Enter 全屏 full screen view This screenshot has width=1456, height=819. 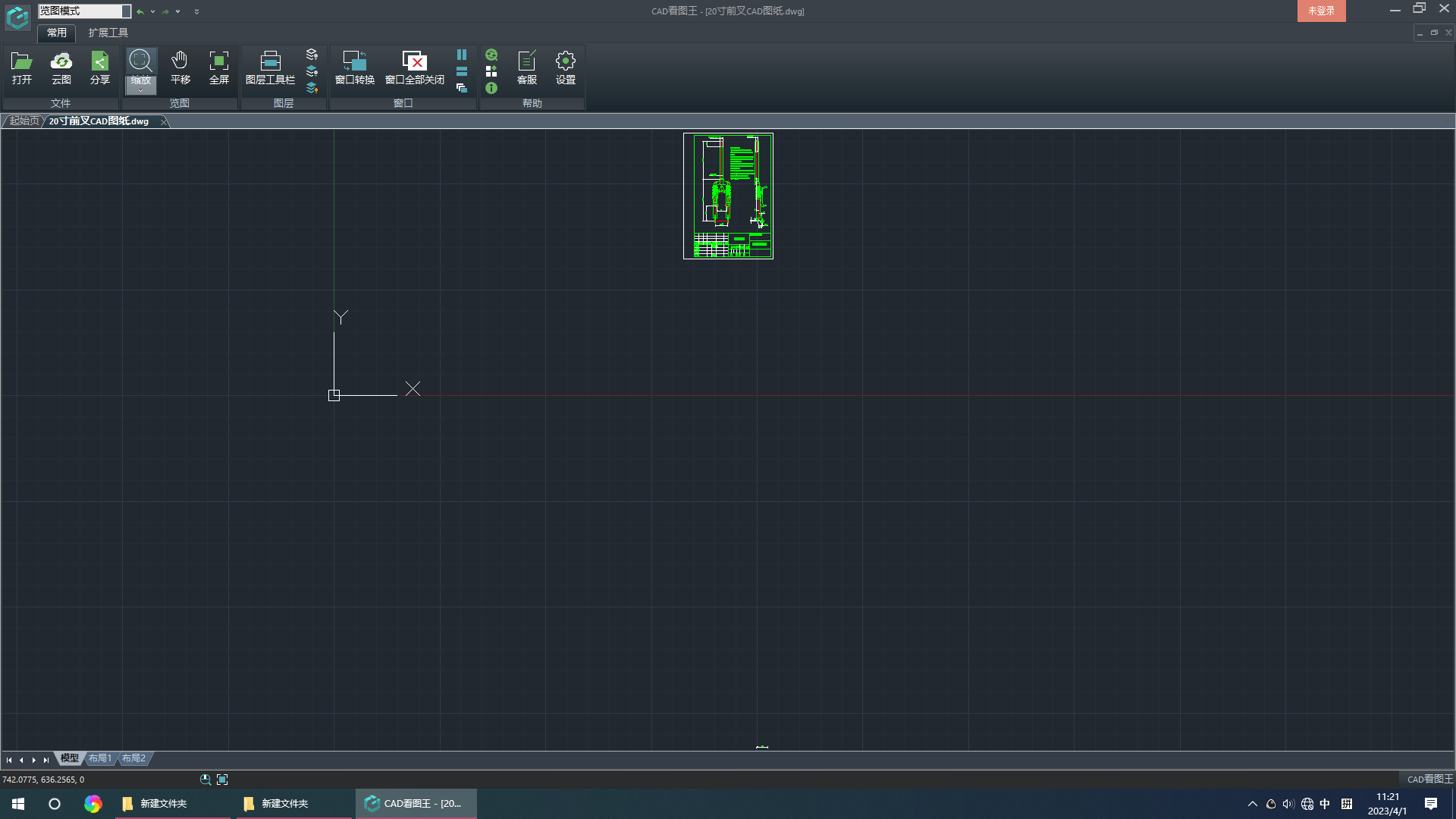click(218, 67)
